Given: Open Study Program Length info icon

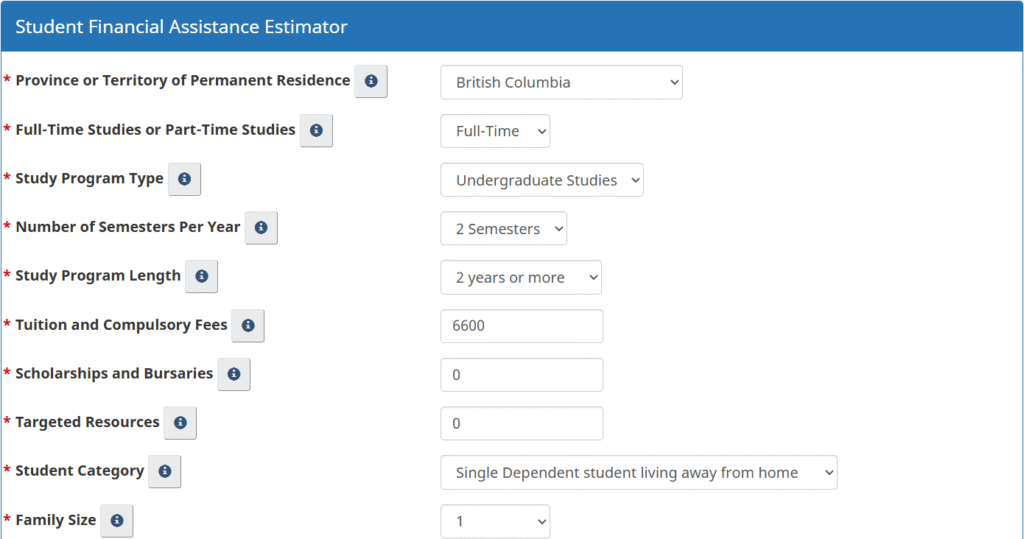Looking at the screenshot, I should (x=201, y=276).
